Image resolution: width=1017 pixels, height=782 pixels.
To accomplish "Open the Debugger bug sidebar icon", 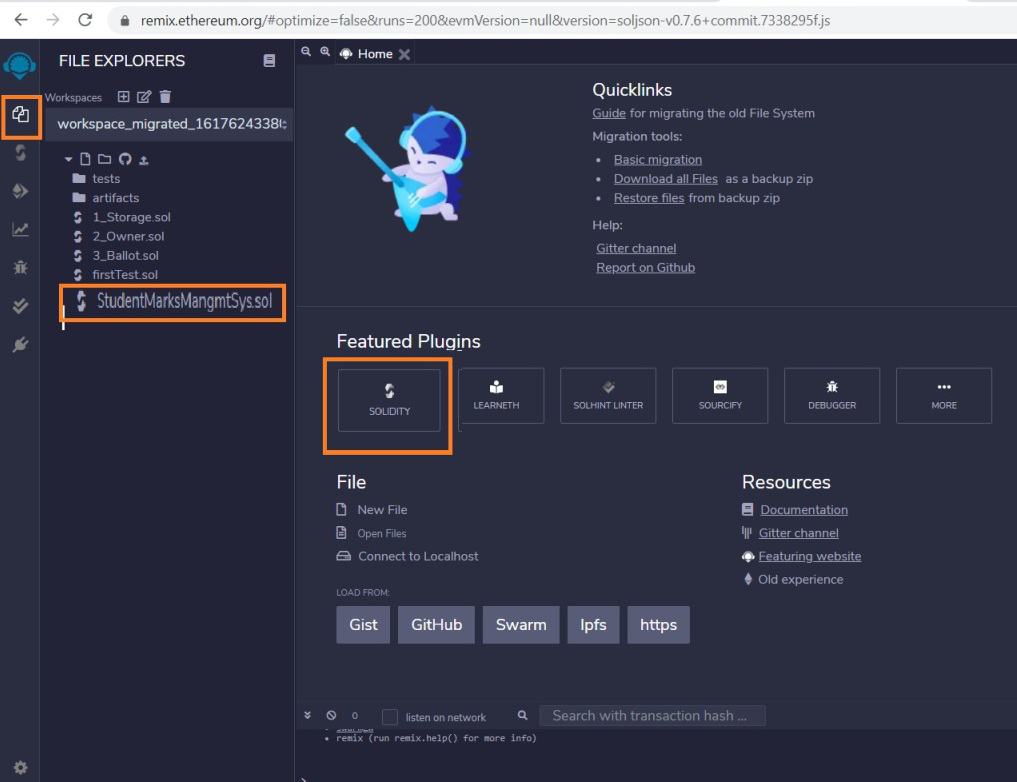I will pos(21,267).
